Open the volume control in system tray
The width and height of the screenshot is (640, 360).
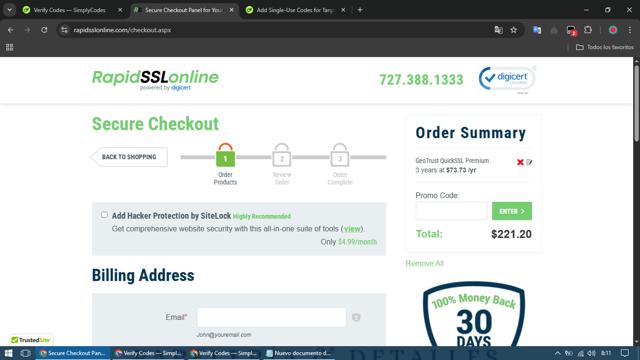591,353
